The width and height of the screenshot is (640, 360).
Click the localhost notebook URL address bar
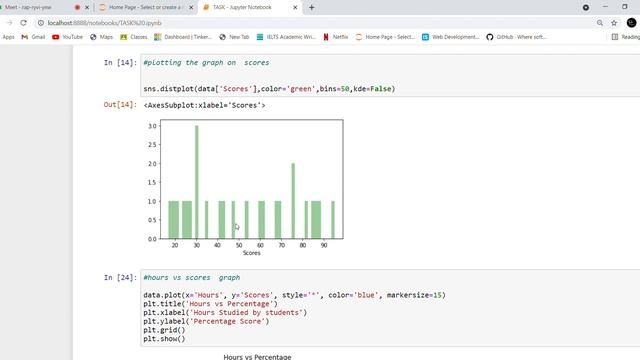tap(314, 23)
